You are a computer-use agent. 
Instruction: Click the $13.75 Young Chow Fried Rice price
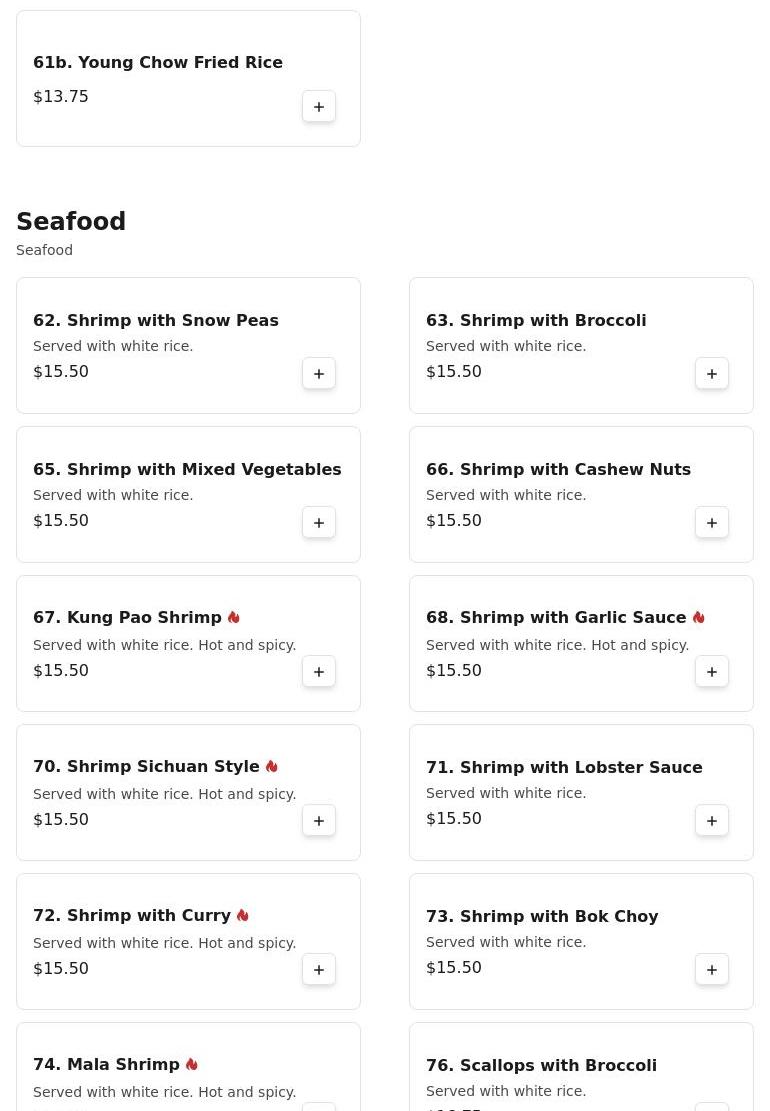(x=61, y=97)
